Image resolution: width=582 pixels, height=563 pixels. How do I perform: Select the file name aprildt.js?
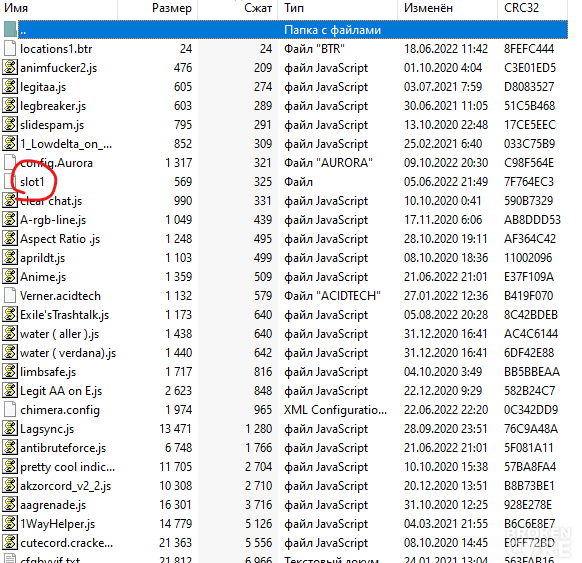[x=43, y=258]
